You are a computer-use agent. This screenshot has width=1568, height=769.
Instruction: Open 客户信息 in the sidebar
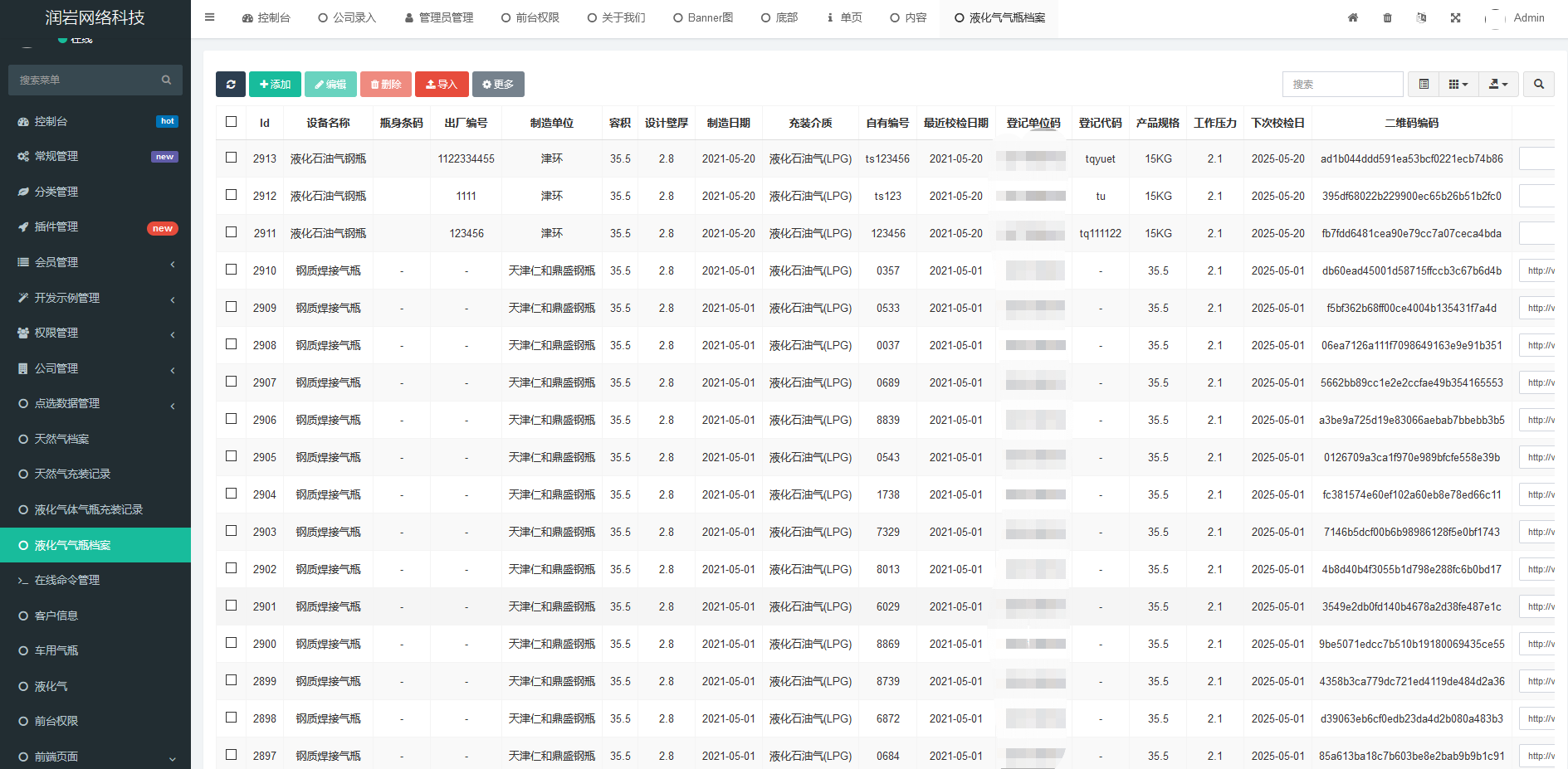95,616
